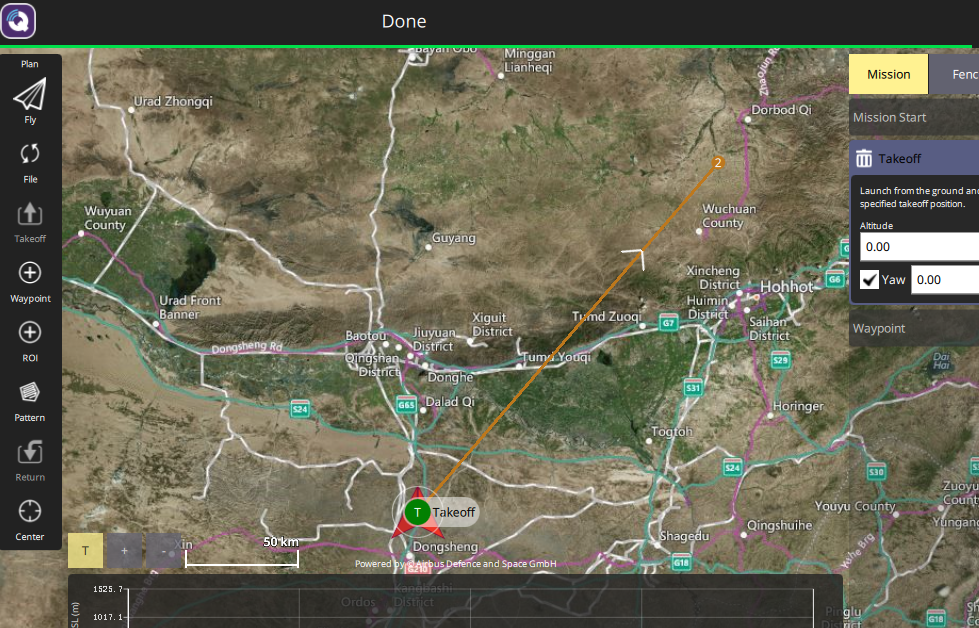979x628 pixels.
Task: Toggle the Yaw checkbox
Action: (x=869, y=279)
